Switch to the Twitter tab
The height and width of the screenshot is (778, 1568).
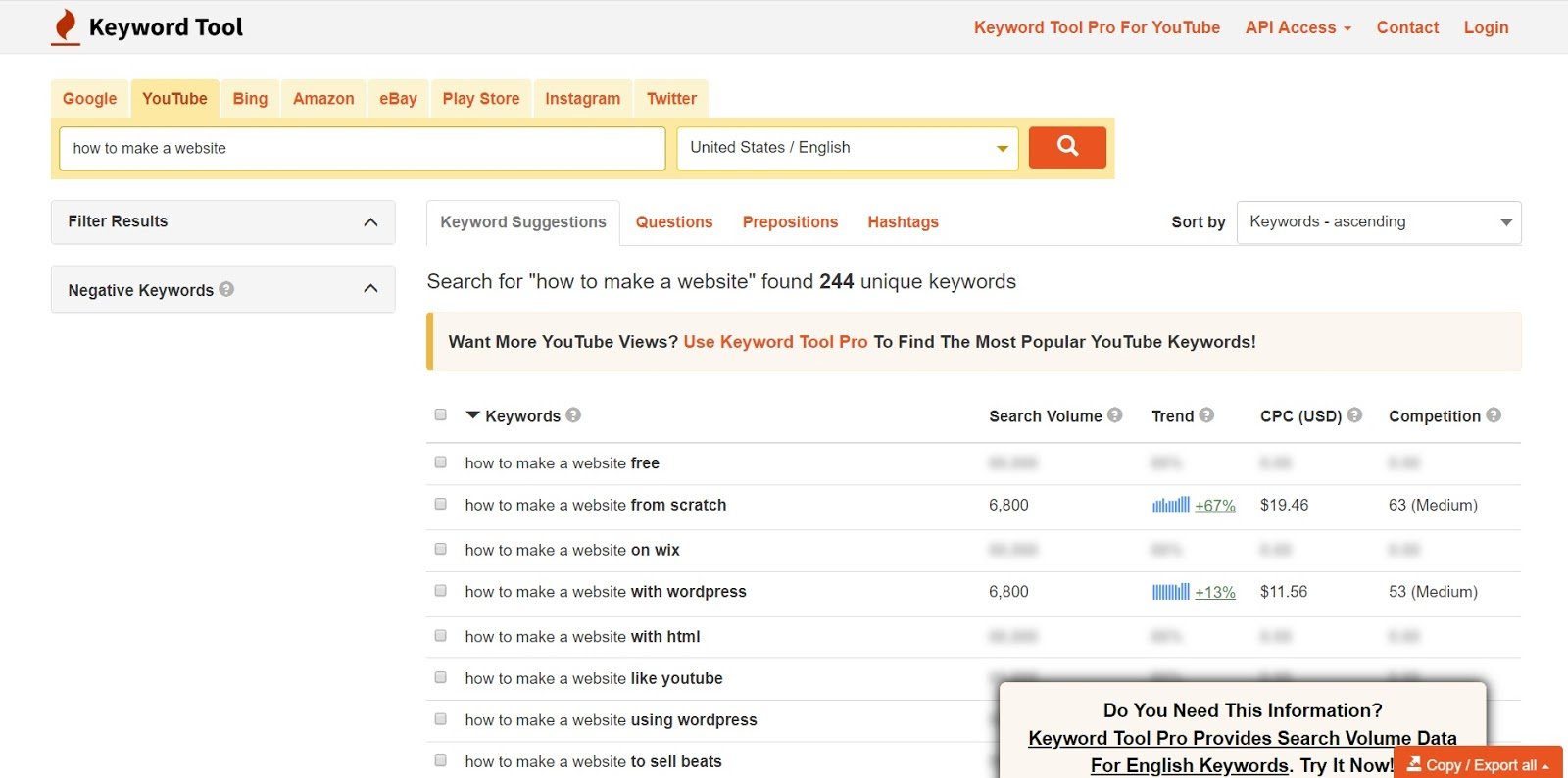coord(671,98)
